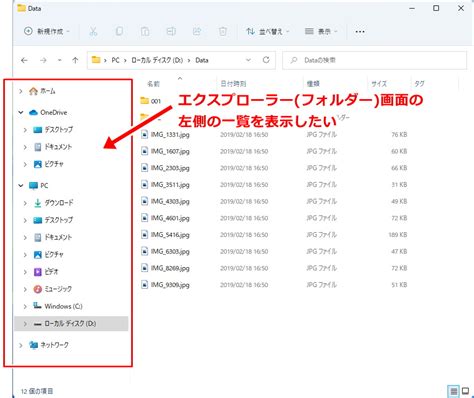Viewport: 474px width, 398px height.
Task: Select the Windows (C:) drive icon
Action: tap(37, 306)
